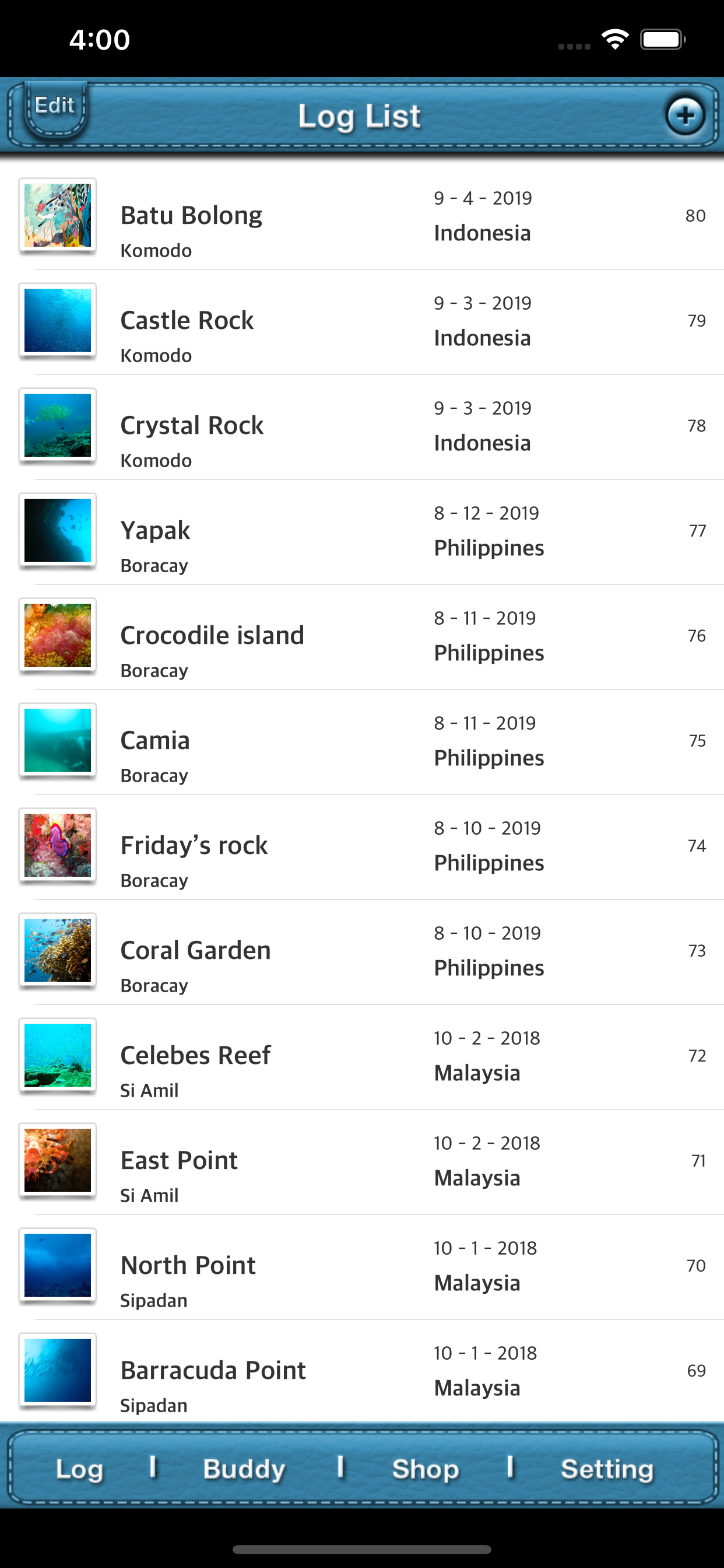
Task: Open the Setting tab
Action: click(x=607, y=1469)
